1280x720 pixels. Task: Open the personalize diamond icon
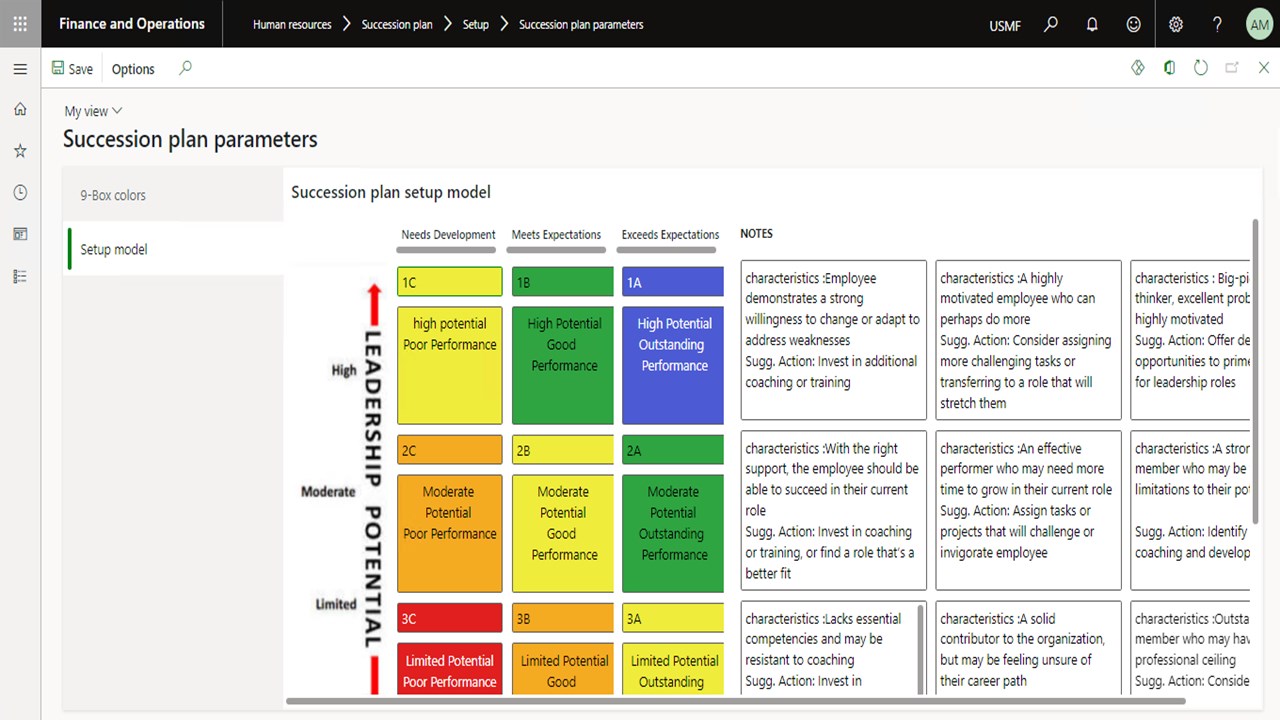point(1137,68)
